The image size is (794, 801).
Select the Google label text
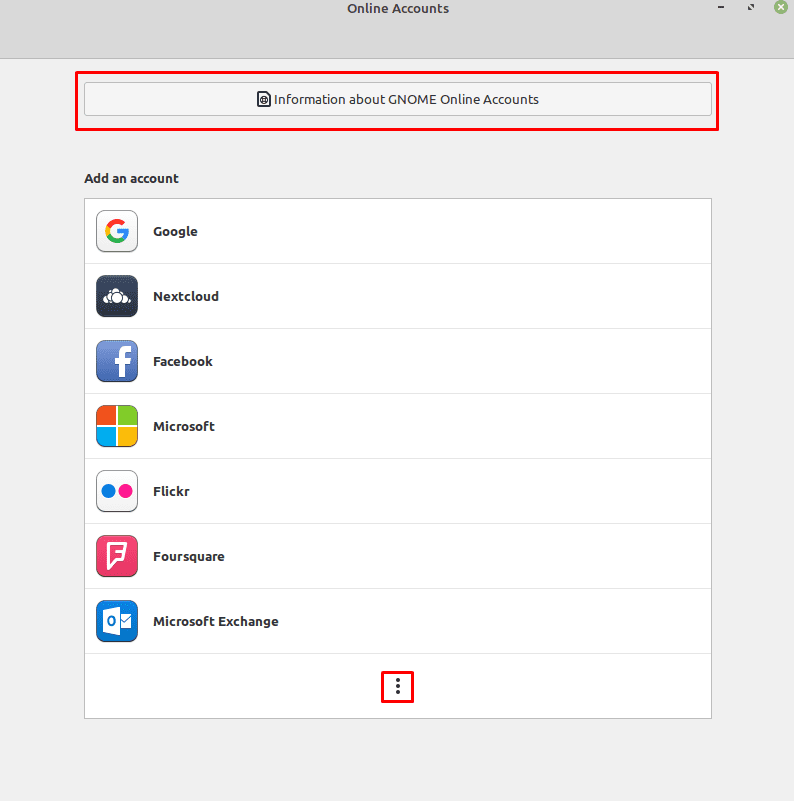(x=175, y=231)
